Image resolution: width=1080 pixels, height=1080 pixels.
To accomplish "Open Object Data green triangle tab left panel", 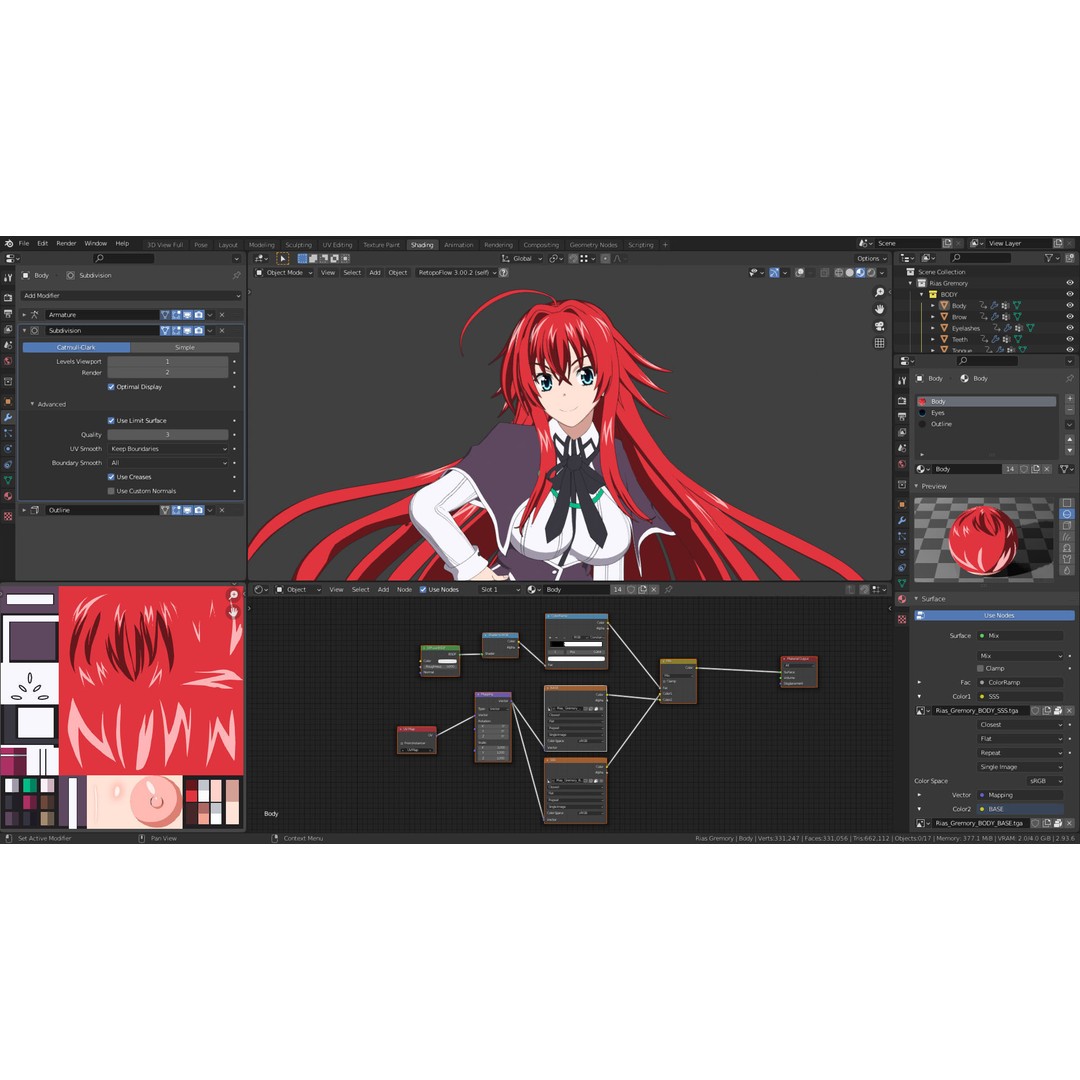I will tap(8, 480).
